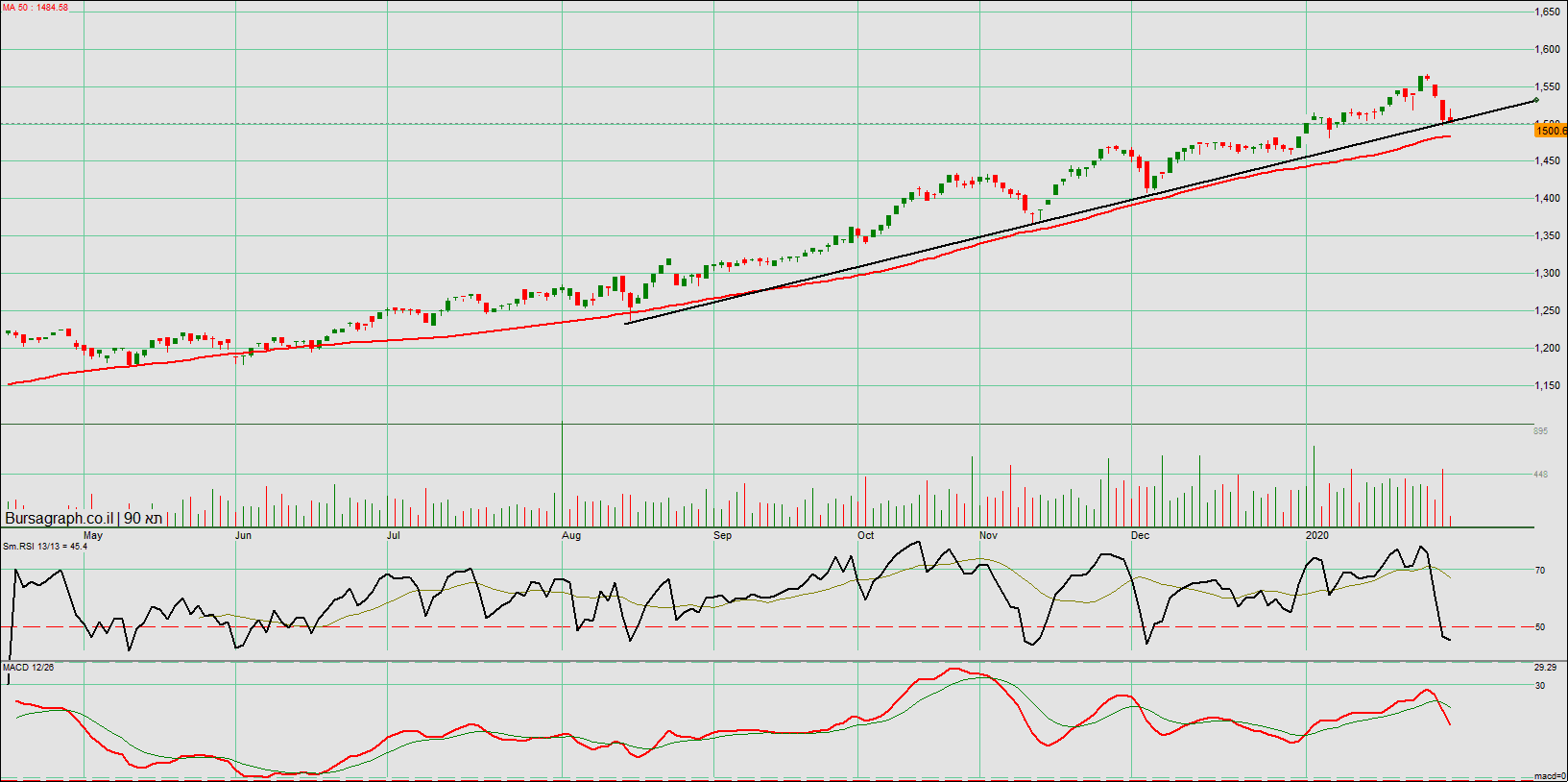Click the 1,250 price axis label
Viewport: 1568px width, 782px height.
point(1547,311)
